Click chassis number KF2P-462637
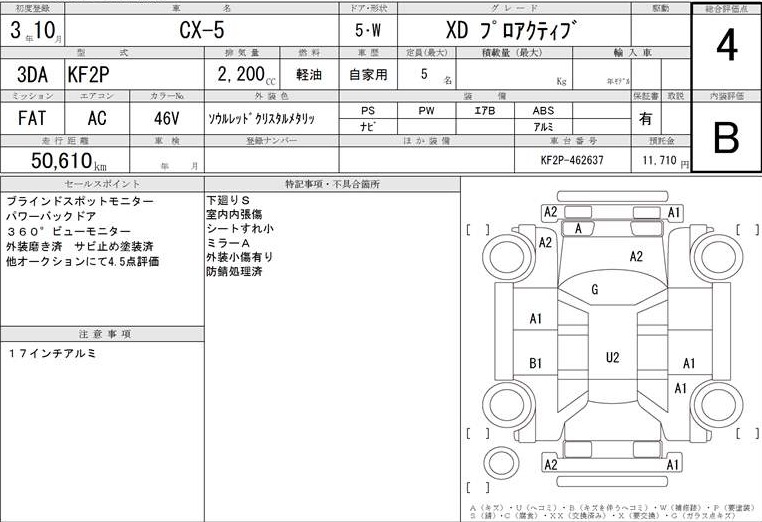This screenshot has height=522, width=762. pos(572,160)
